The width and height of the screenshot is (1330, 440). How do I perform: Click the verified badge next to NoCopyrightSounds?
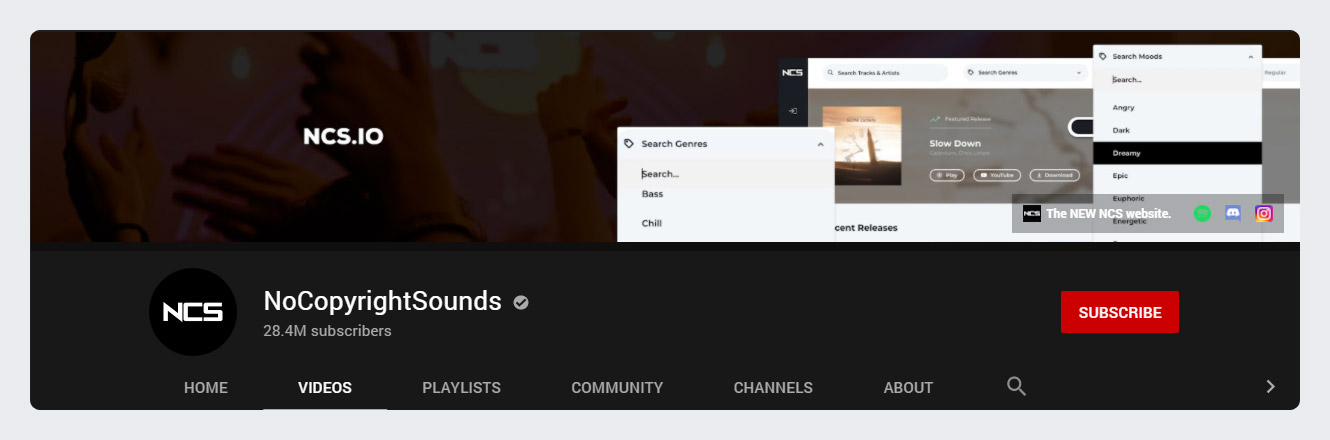point(521,302)
